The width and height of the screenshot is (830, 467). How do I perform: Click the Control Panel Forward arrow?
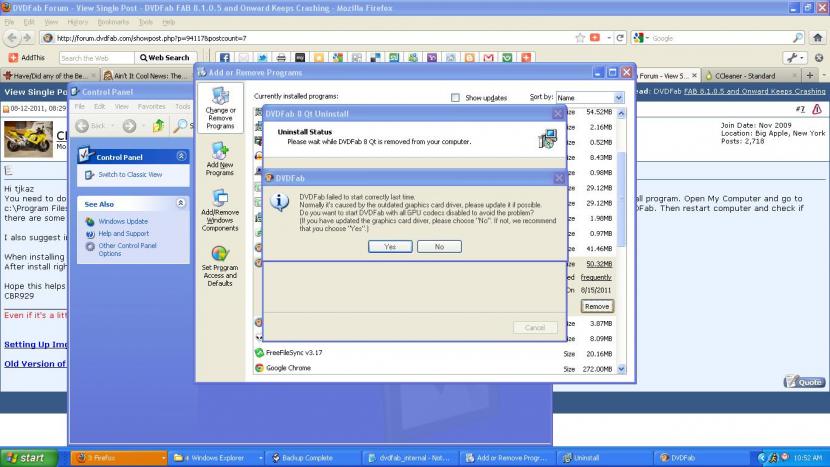tap(129, 126)
